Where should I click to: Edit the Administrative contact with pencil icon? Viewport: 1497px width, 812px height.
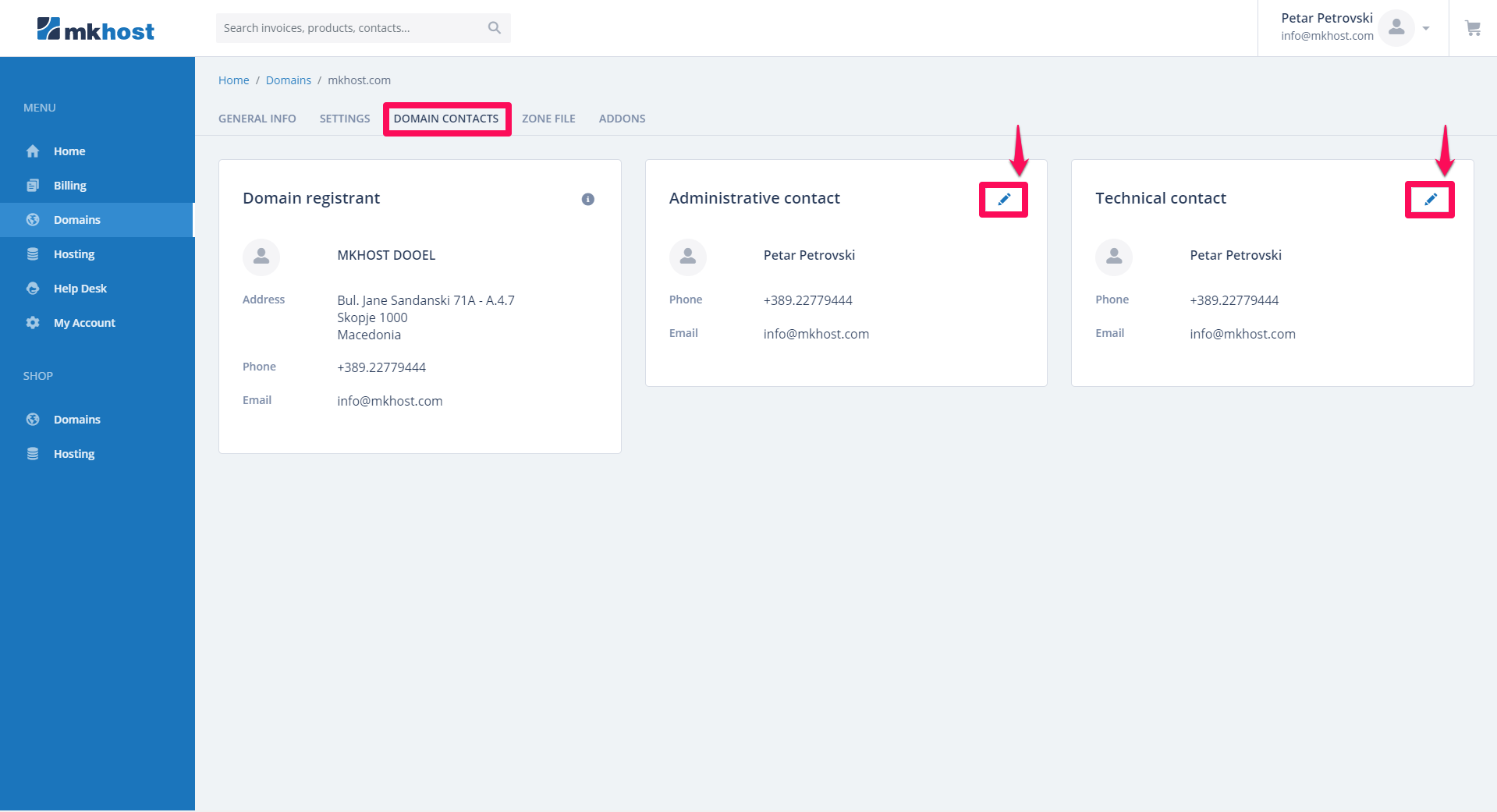(x=1004, y=200)
